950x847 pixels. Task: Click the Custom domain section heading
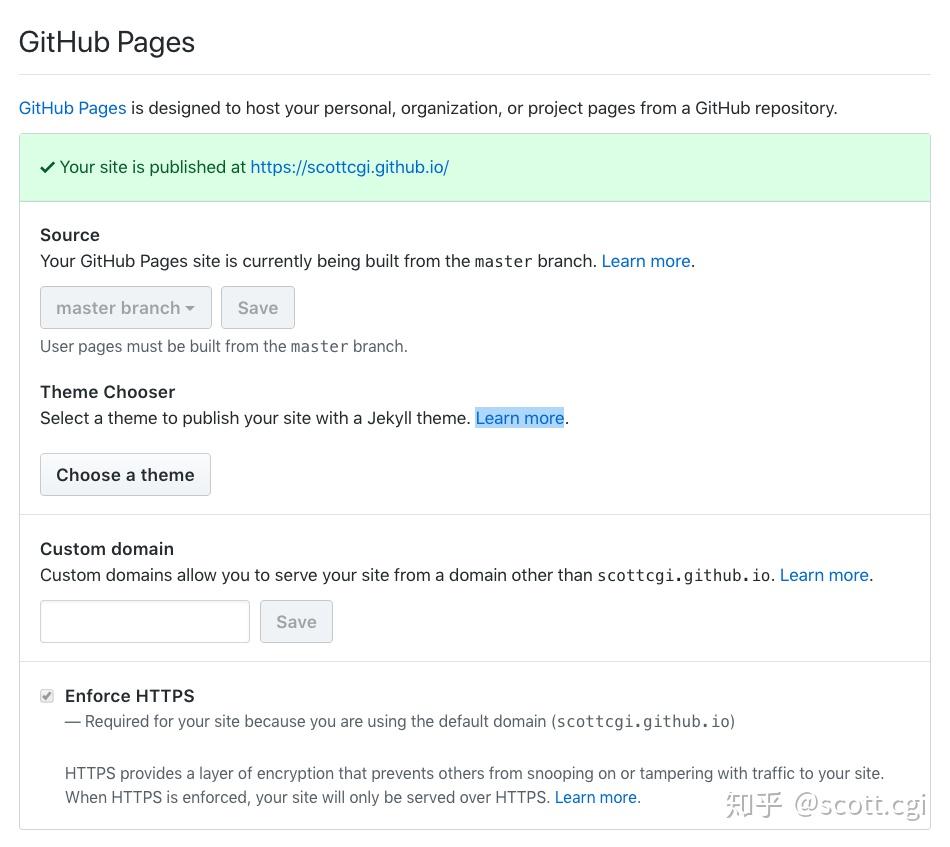pyautogui.click(x=106, y=548)
